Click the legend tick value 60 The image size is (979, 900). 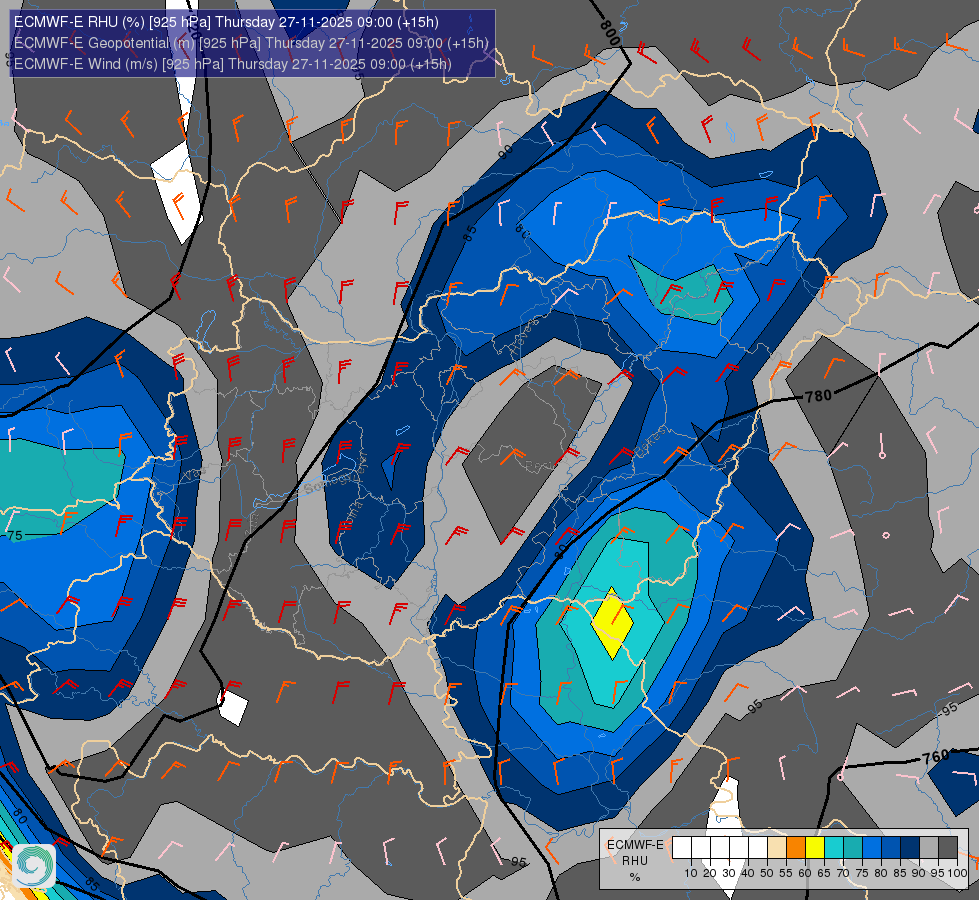coord(805,873)
